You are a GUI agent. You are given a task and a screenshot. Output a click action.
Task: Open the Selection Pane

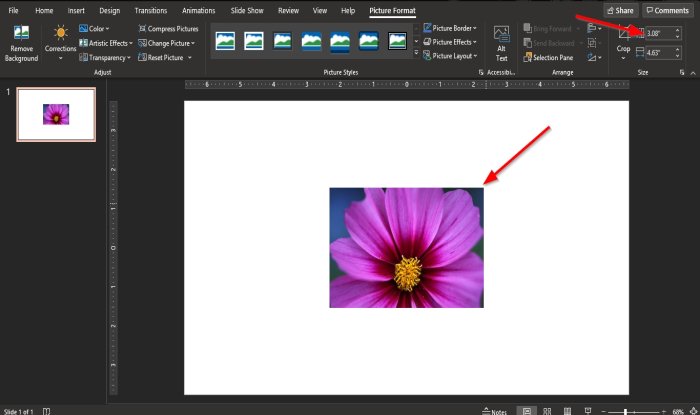pos(547,58)
